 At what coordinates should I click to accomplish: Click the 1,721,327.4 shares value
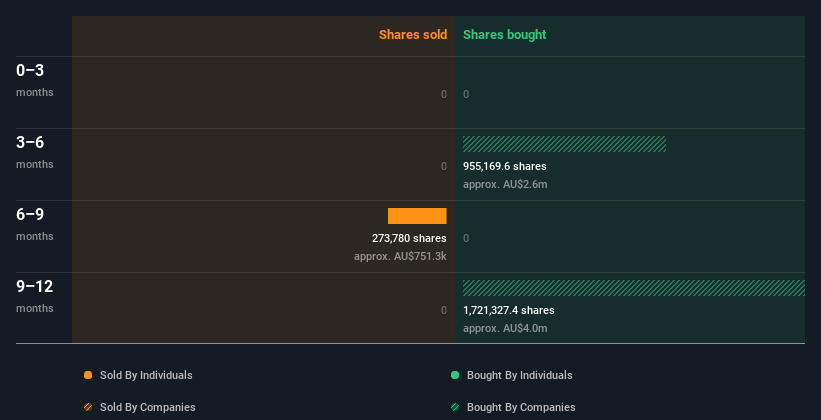tap(508, 311)
